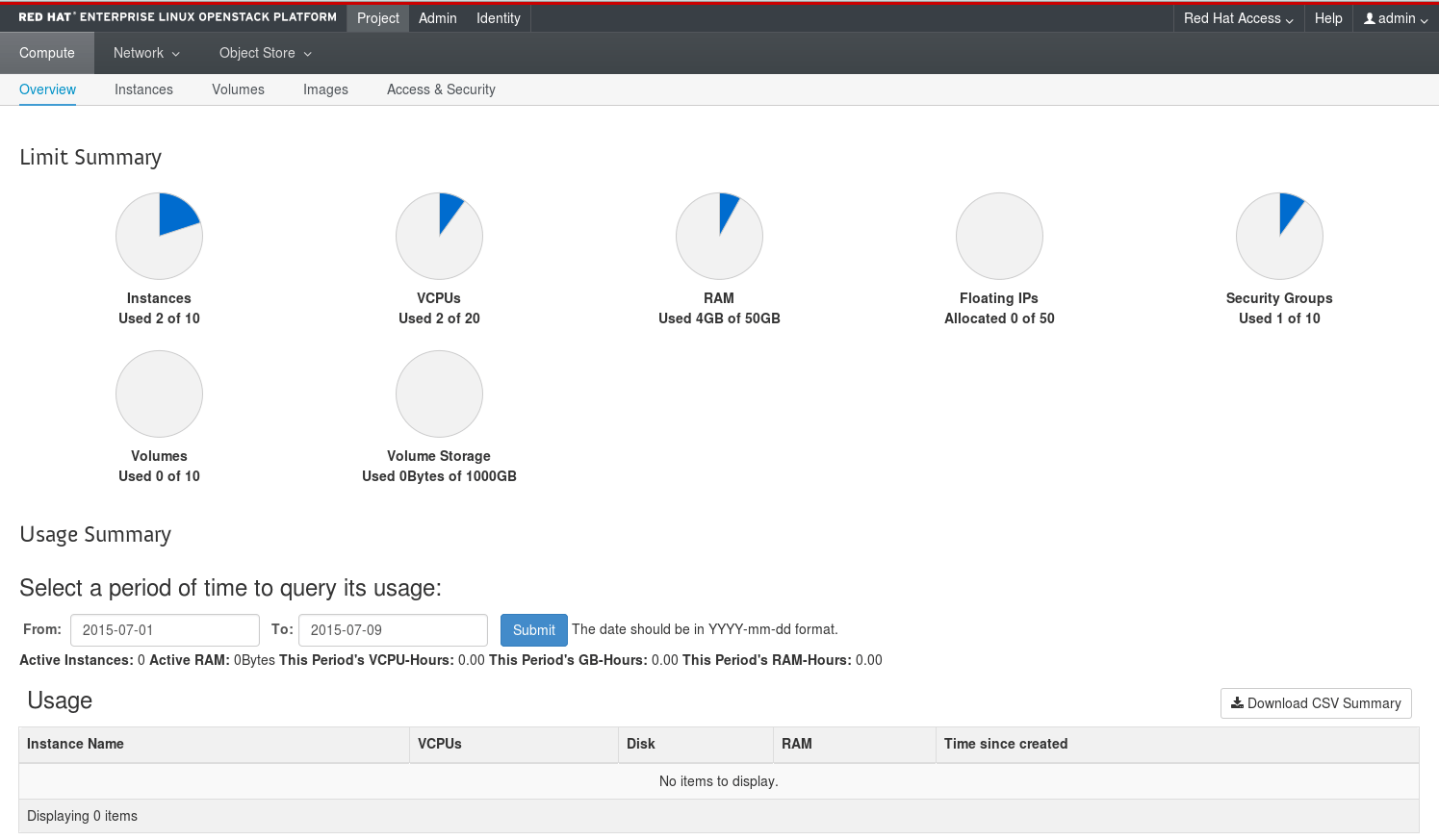The height and width of the screenshot is (840, 1439).
Task: Click the VCPUs pie chart
Action: (x=439, y=236)
